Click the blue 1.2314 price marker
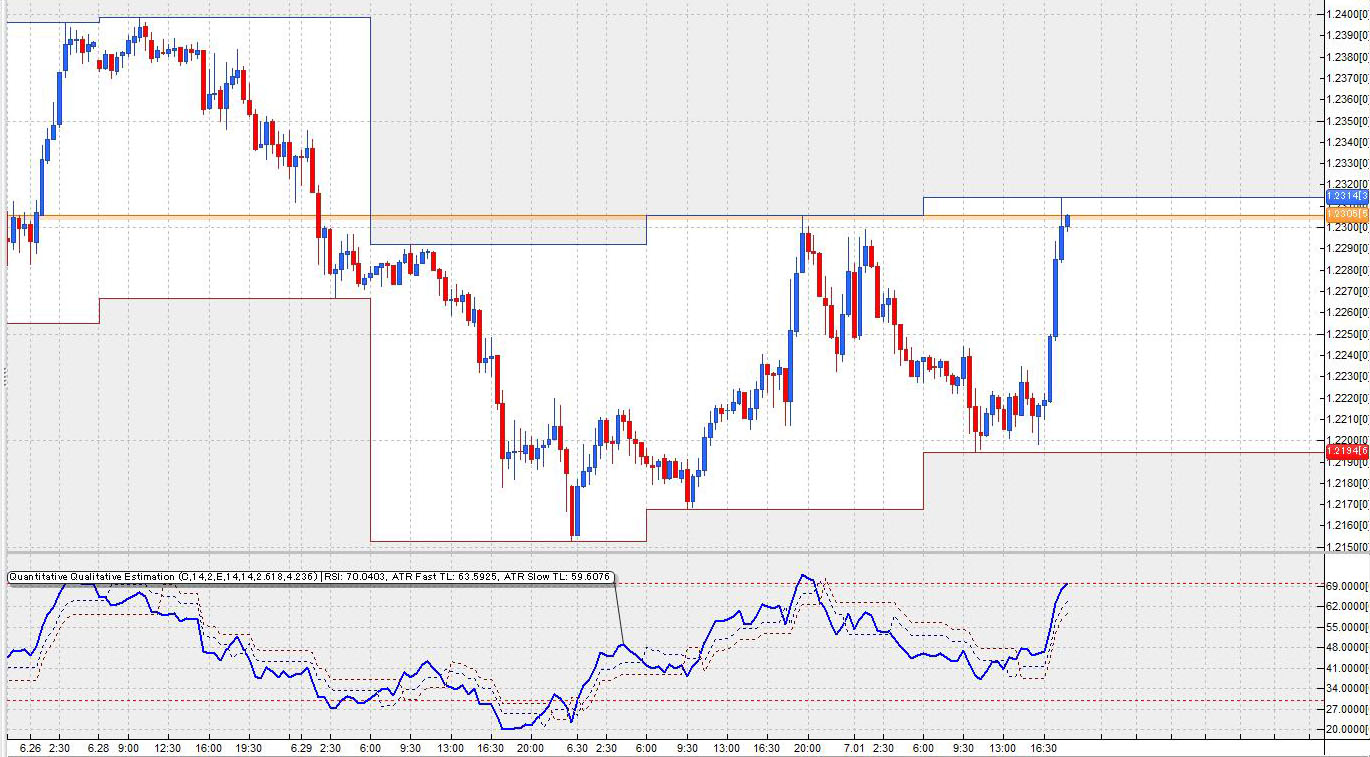Viewport: 1370px width, 757px height. (1347, 197)
